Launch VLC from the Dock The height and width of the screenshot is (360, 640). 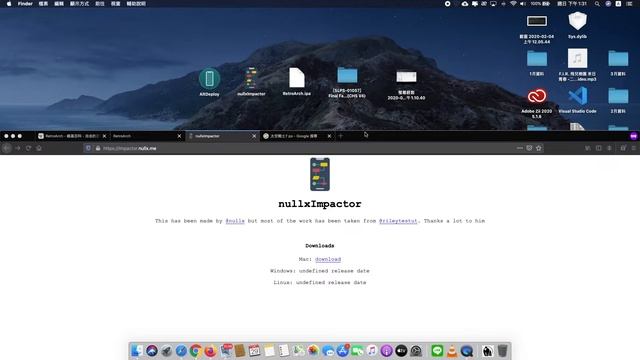452,351
